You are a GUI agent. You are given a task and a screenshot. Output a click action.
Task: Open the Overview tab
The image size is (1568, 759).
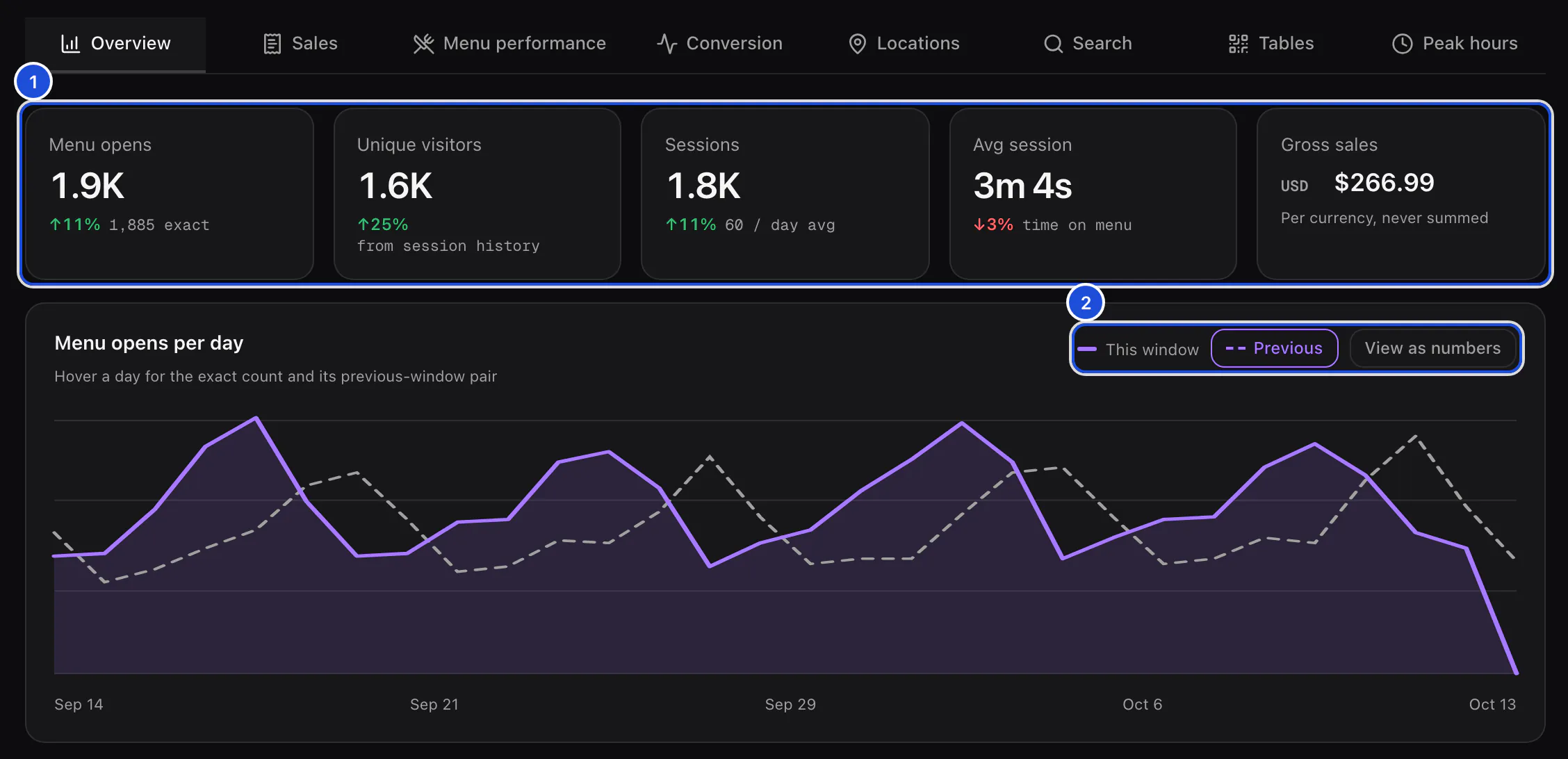click(x=115, y=44)
